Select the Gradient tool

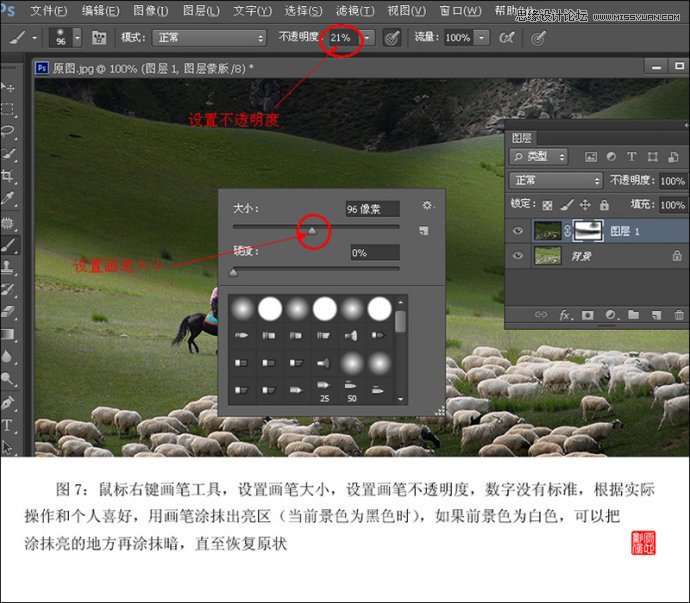(x=8, y=335)
